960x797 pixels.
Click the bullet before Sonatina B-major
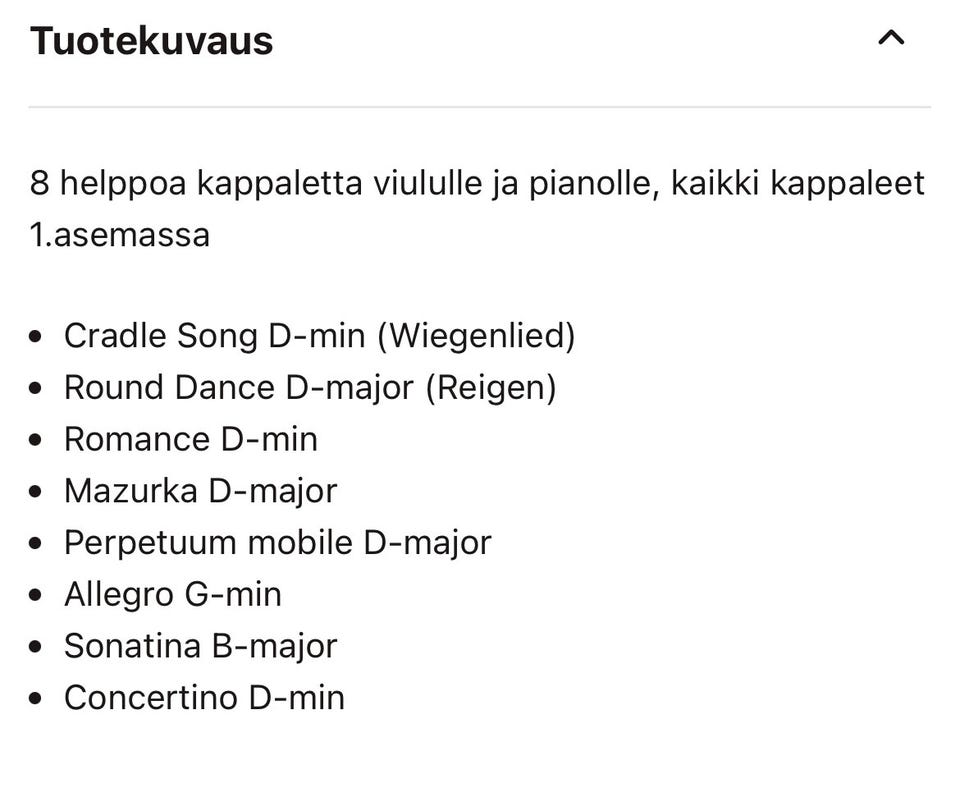pyautogui.click(x=37, y=647)
